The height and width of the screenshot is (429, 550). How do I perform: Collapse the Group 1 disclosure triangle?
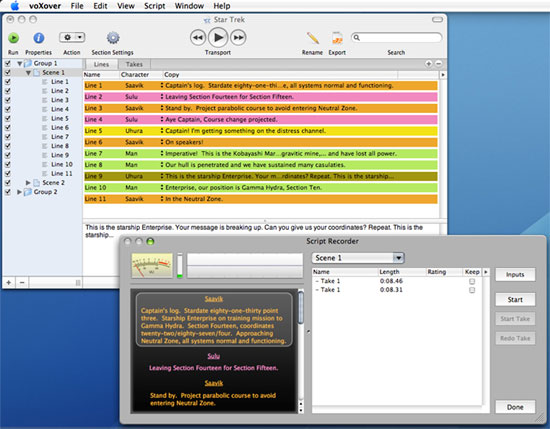tap(20, 63)
